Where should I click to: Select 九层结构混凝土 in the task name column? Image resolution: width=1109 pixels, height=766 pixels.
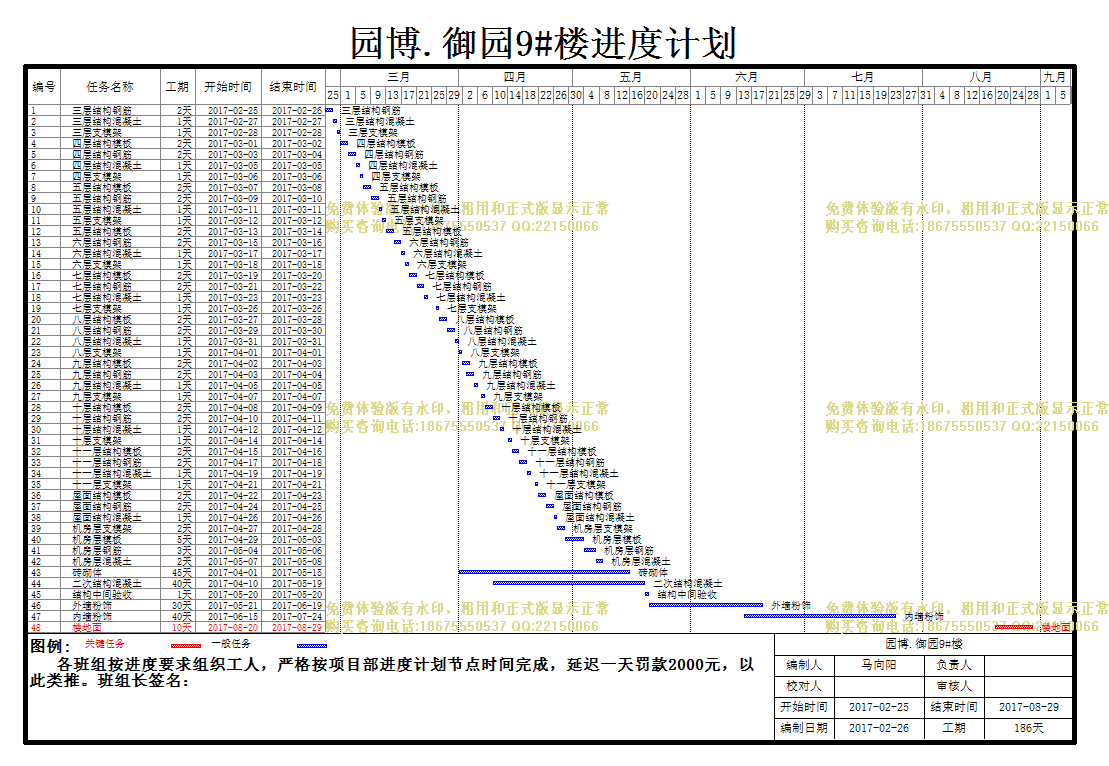(x=106, y=385)
